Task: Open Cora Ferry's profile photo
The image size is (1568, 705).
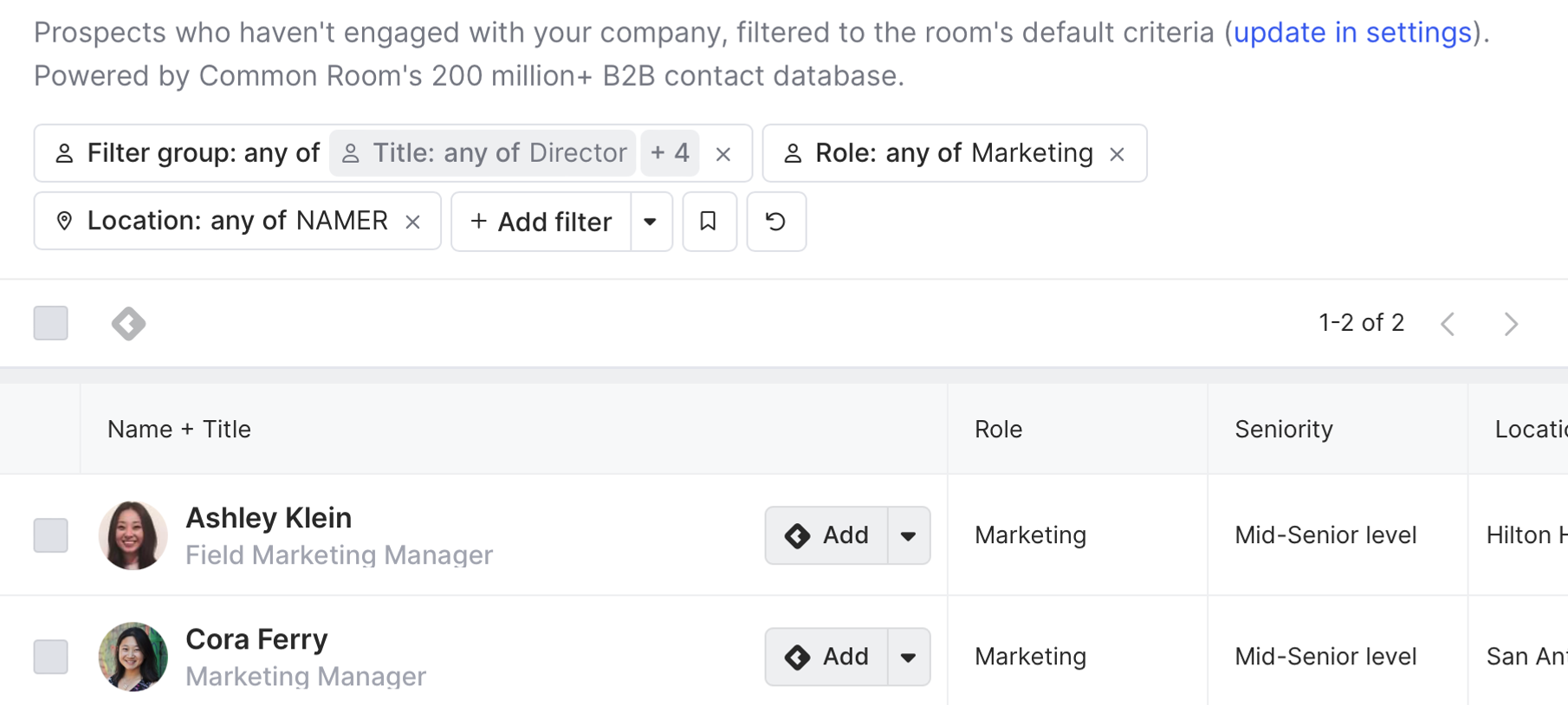Action: pyautogui.click(x=133, y=656)
